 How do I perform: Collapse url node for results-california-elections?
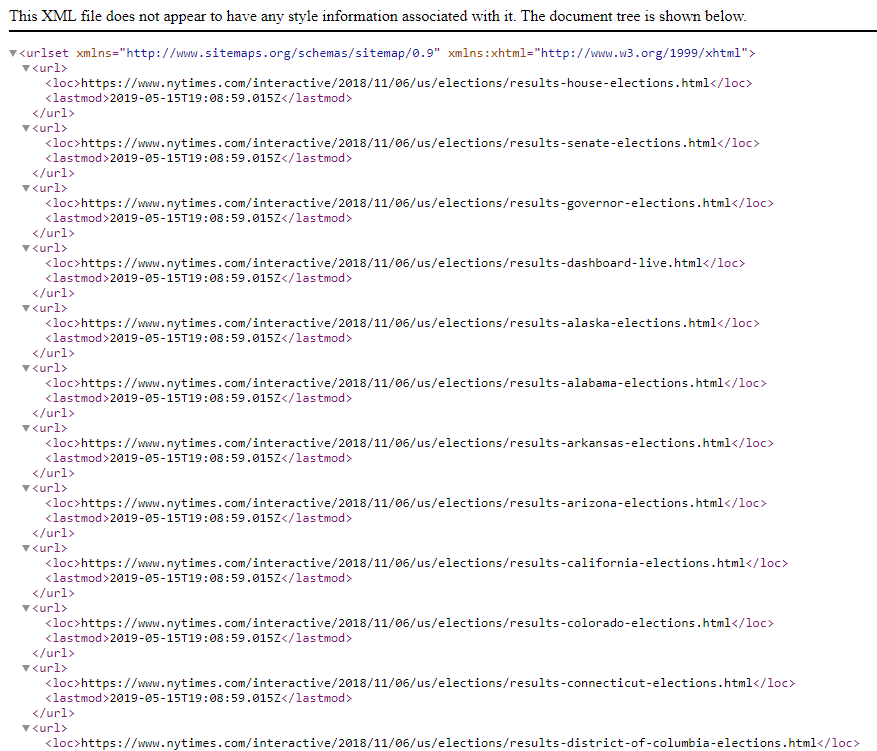coord(26,548)
